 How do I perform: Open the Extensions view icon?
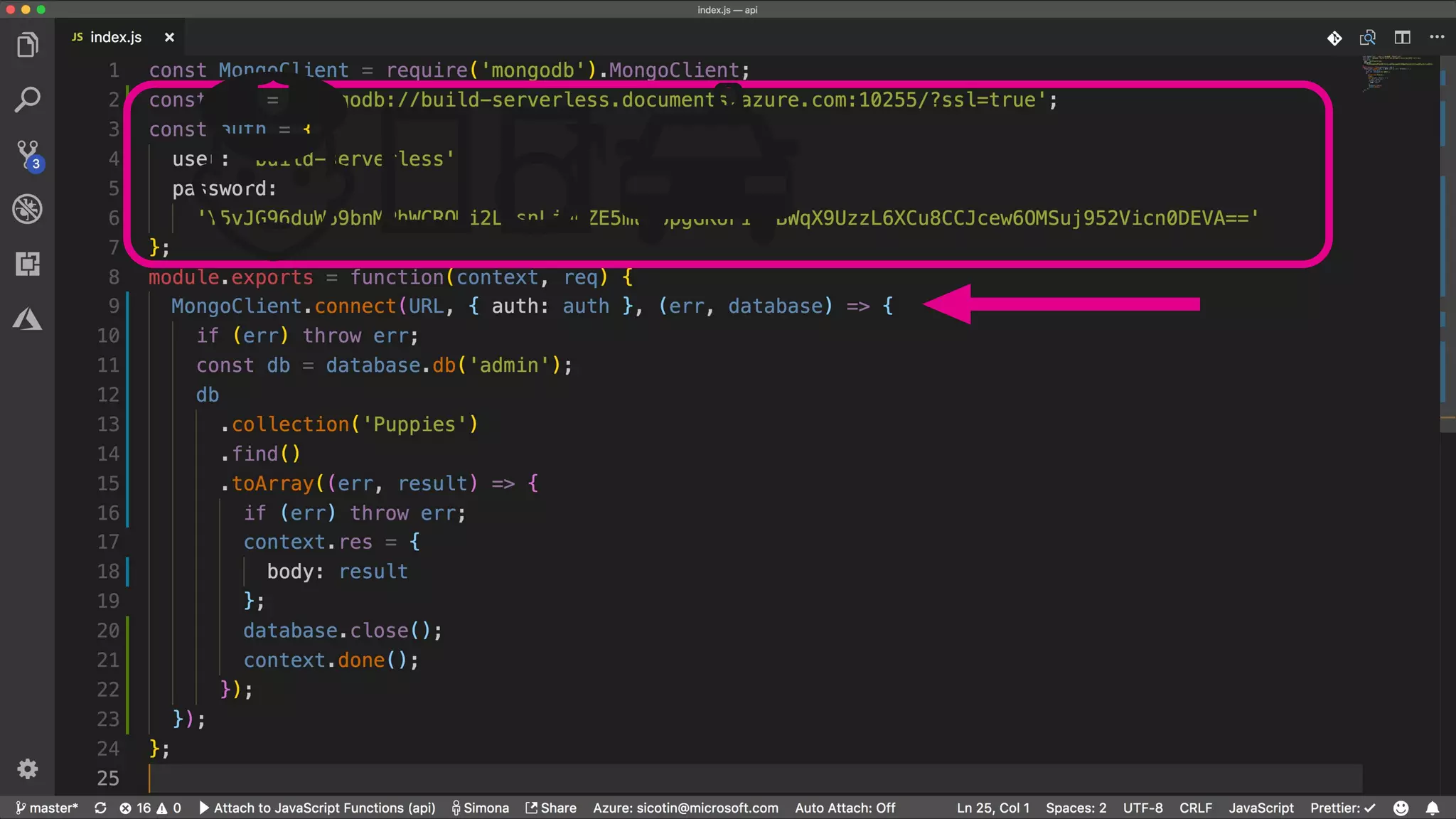tap(27, 264)
